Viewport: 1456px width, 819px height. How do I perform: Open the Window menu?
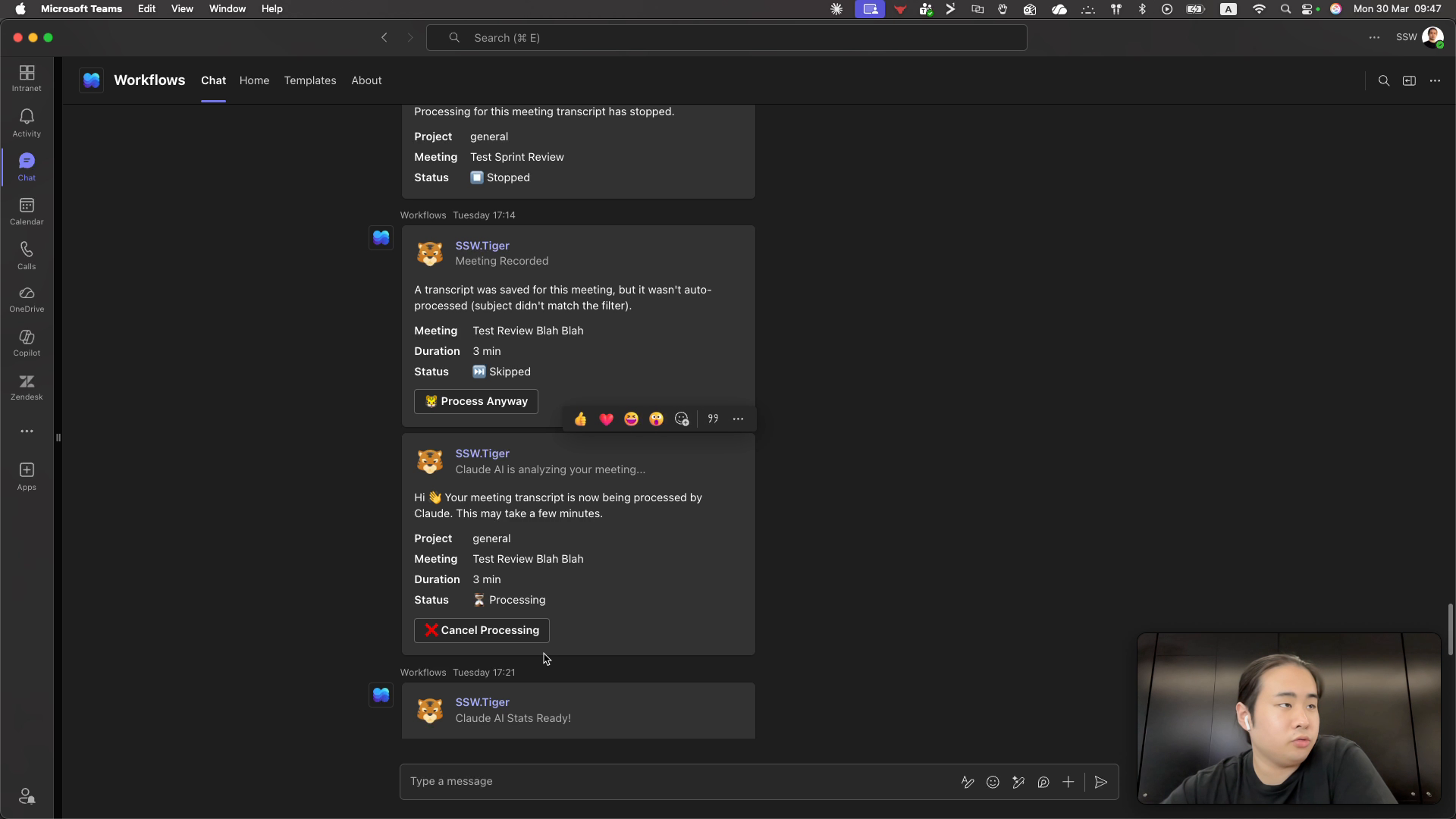click(x=227, y=9)
